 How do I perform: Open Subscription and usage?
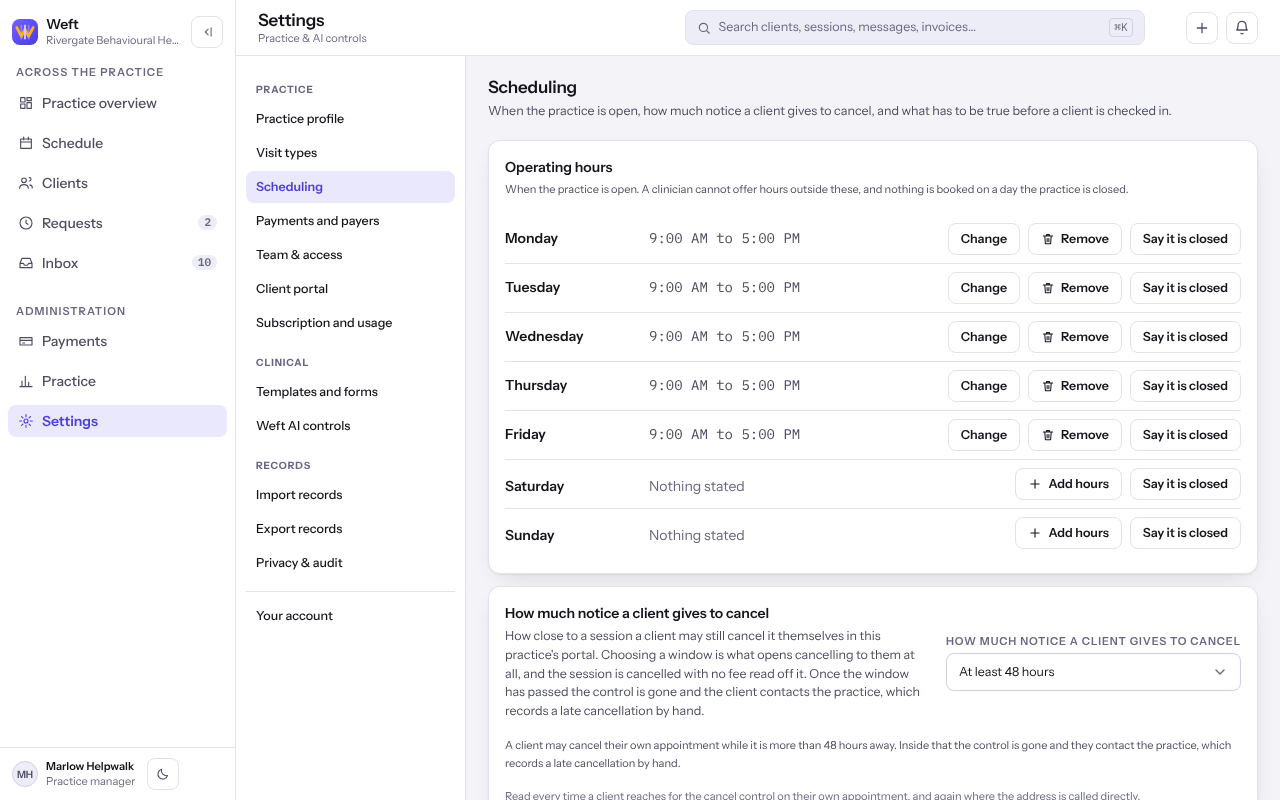tap(350, 323)
